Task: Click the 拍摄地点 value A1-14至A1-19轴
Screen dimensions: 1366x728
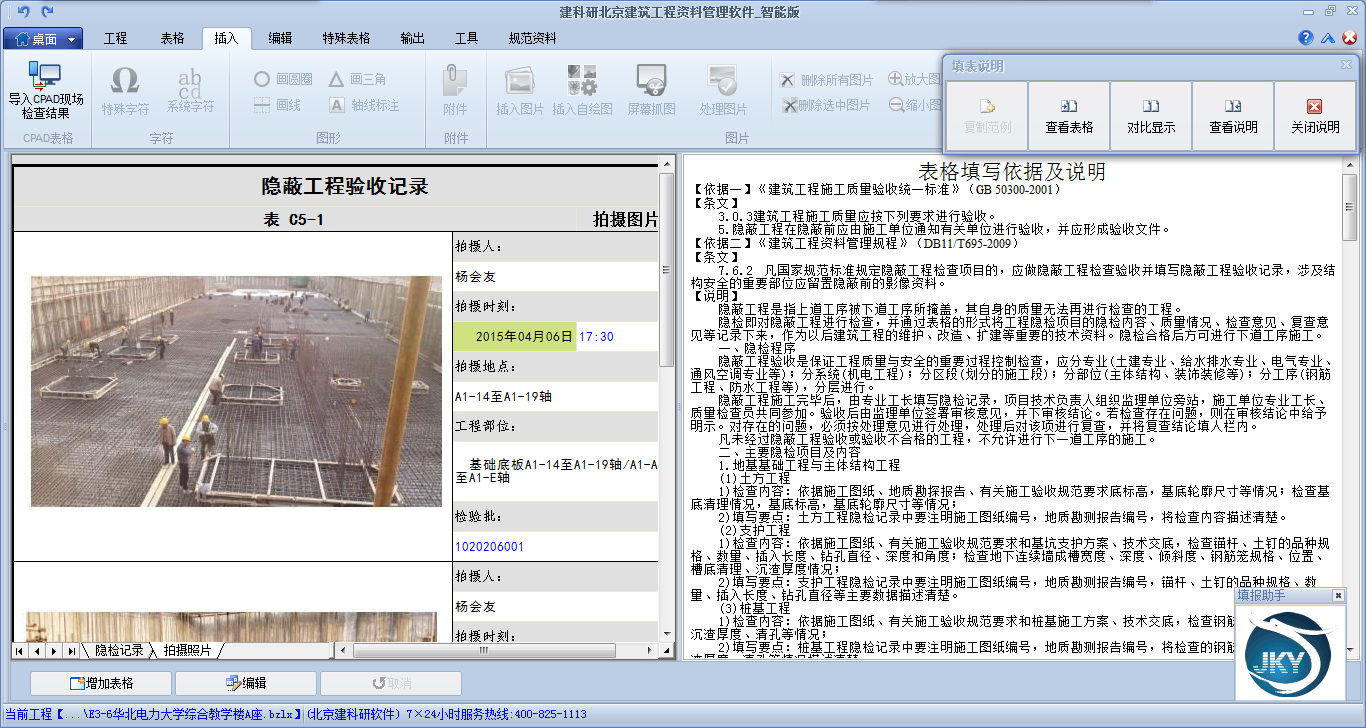Action: [x=503, y=397]
